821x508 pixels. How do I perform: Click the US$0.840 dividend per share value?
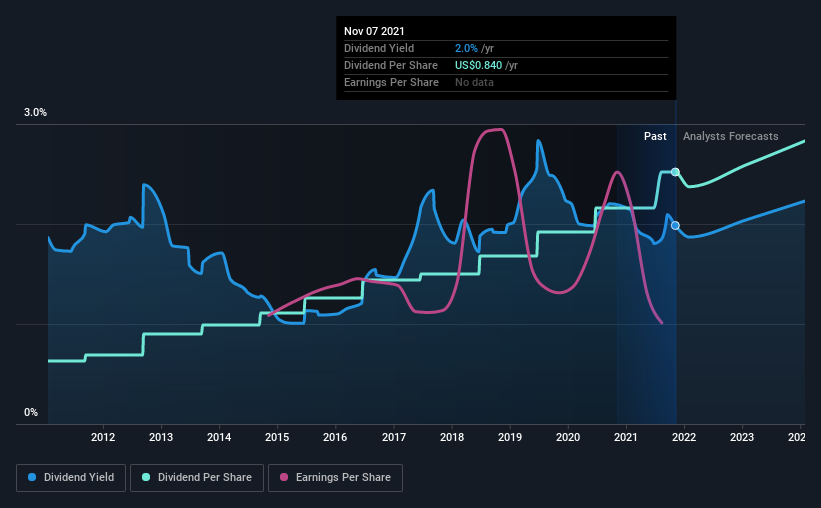(478, 65)
